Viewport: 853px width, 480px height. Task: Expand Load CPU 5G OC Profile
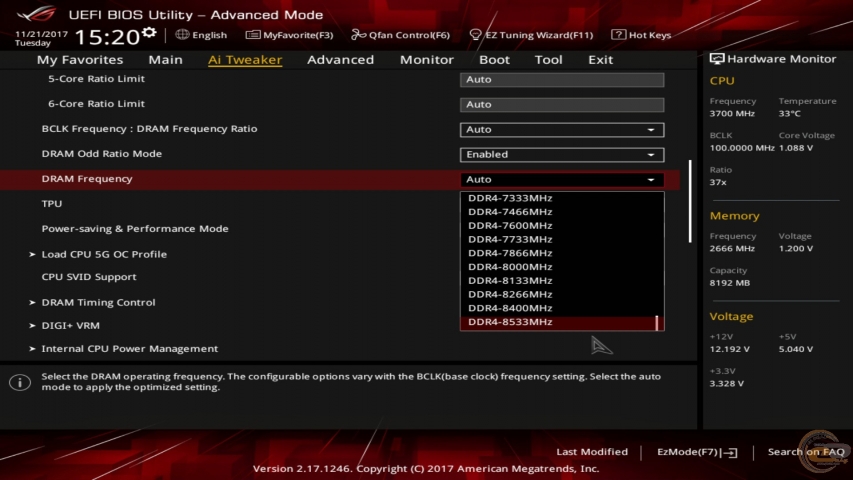tap(104, 254)
